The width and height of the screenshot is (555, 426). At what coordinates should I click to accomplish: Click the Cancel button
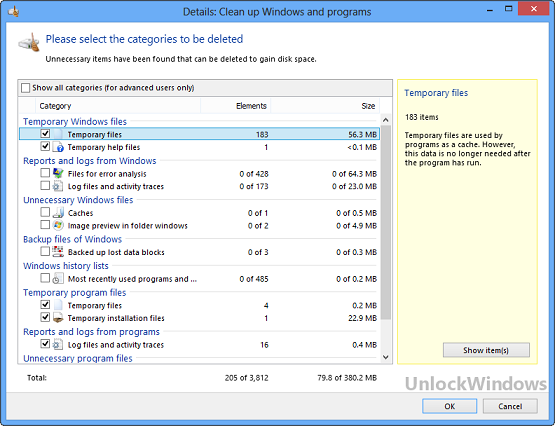(x=510, y=406)
